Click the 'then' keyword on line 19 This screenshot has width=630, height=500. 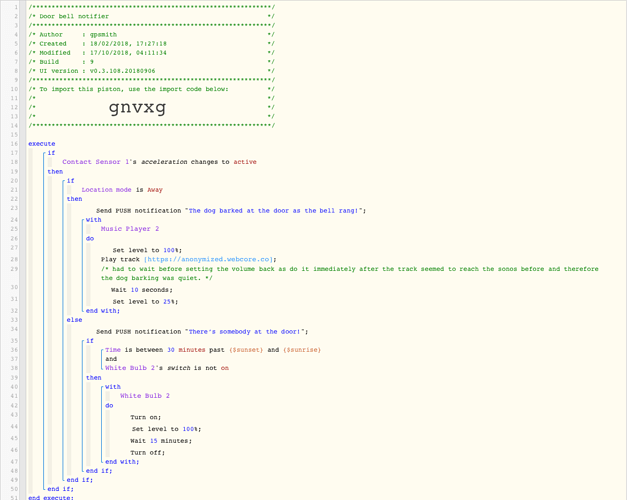pos(55,172)
